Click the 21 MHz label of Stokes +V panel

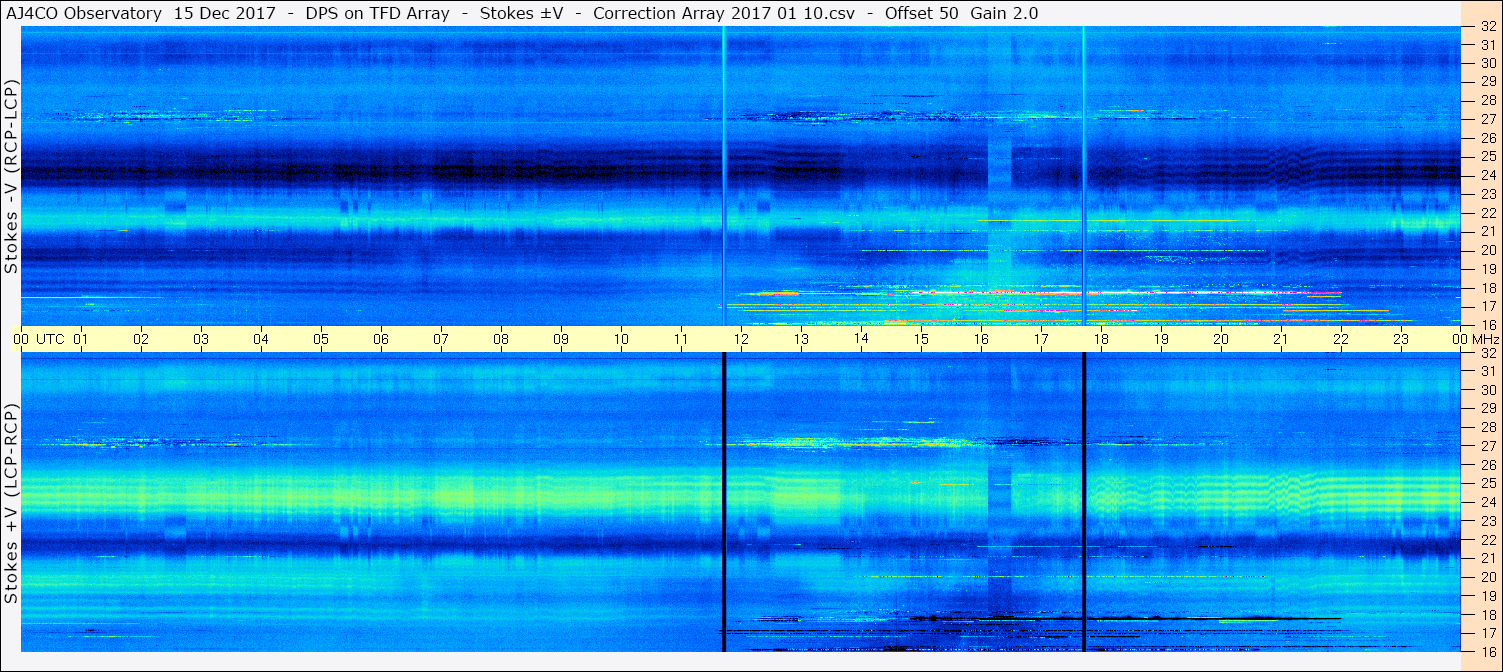tap(1487, 558)
